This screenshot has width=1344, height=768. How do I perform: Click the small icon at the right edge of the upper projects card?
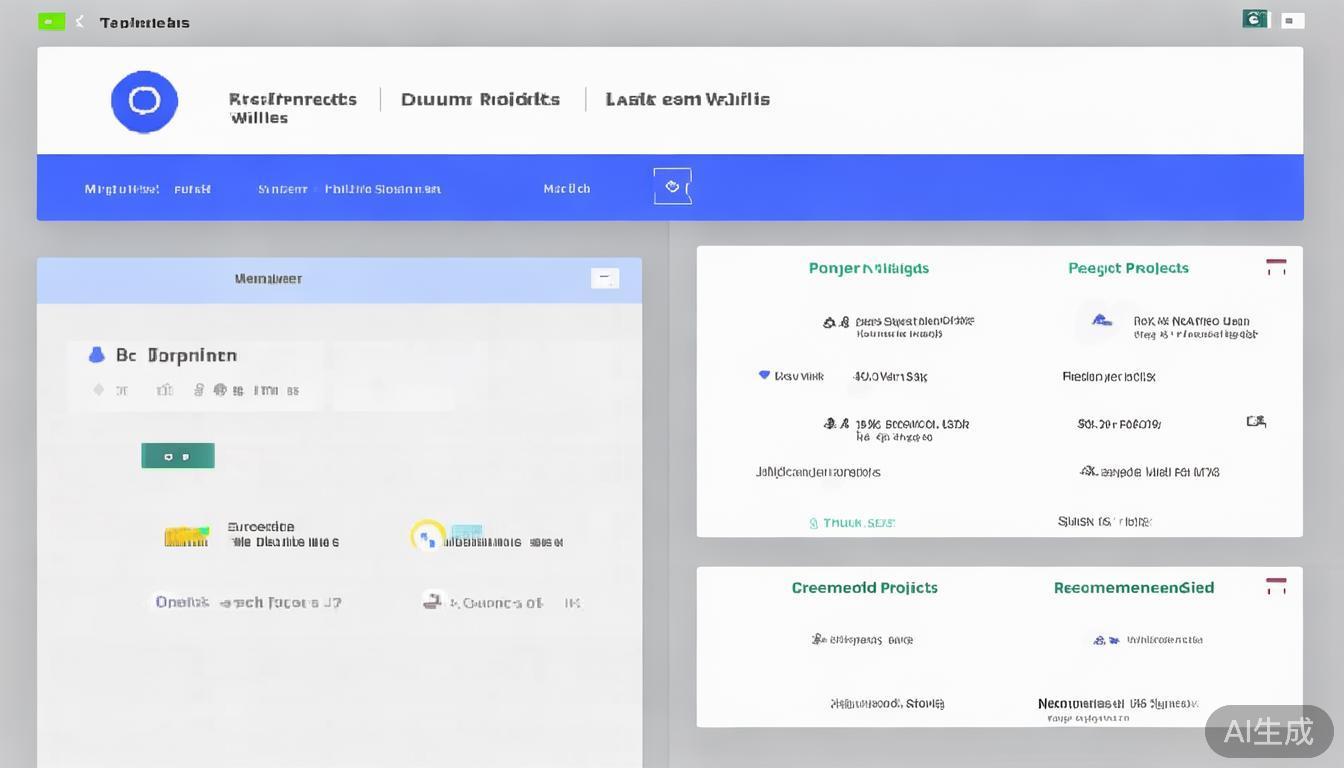pyautogui.click(x=1256, y=422)
